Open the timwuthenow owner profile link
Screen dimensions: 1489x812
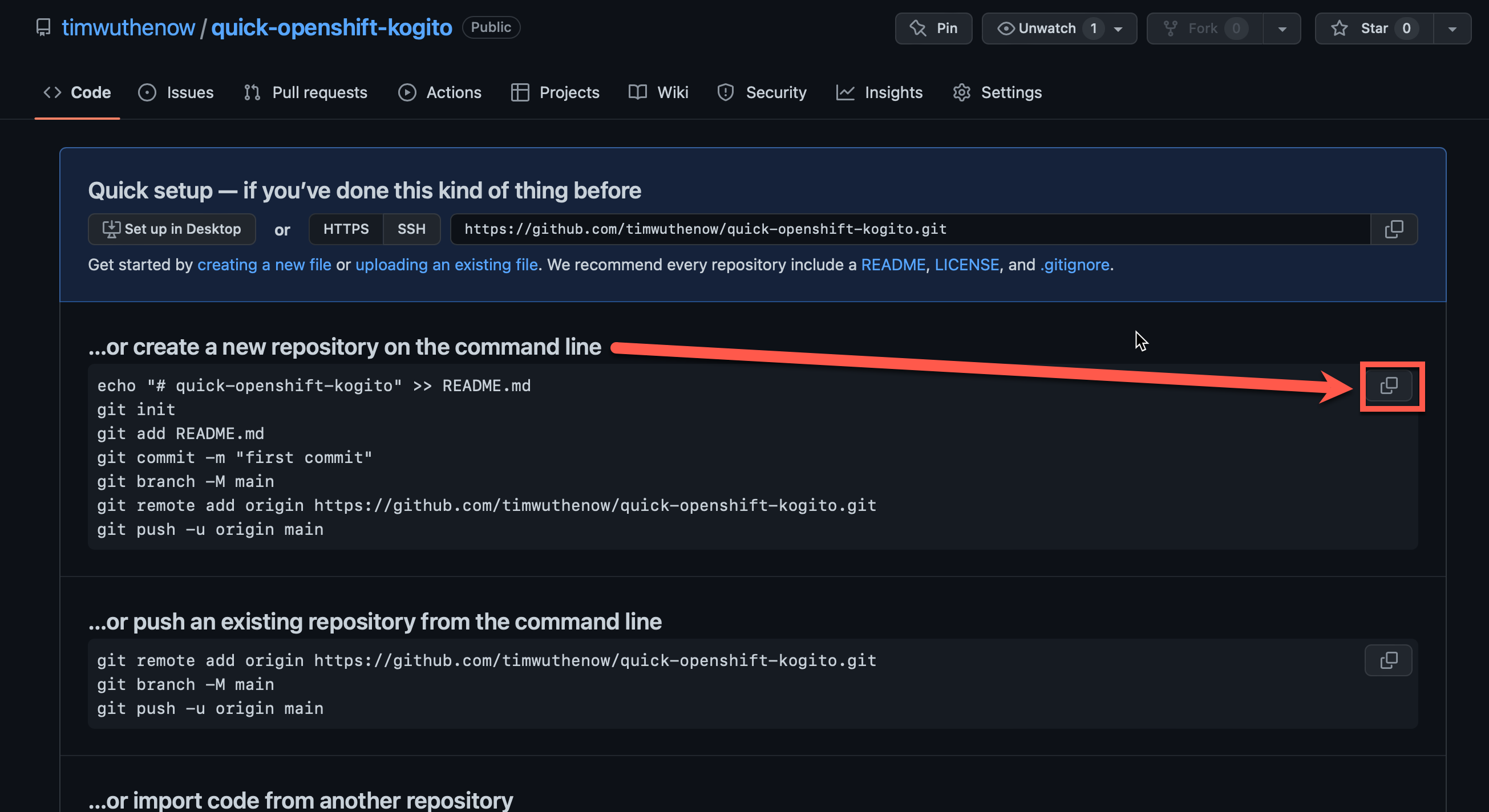pyautogui.click(x=128, y=27)
